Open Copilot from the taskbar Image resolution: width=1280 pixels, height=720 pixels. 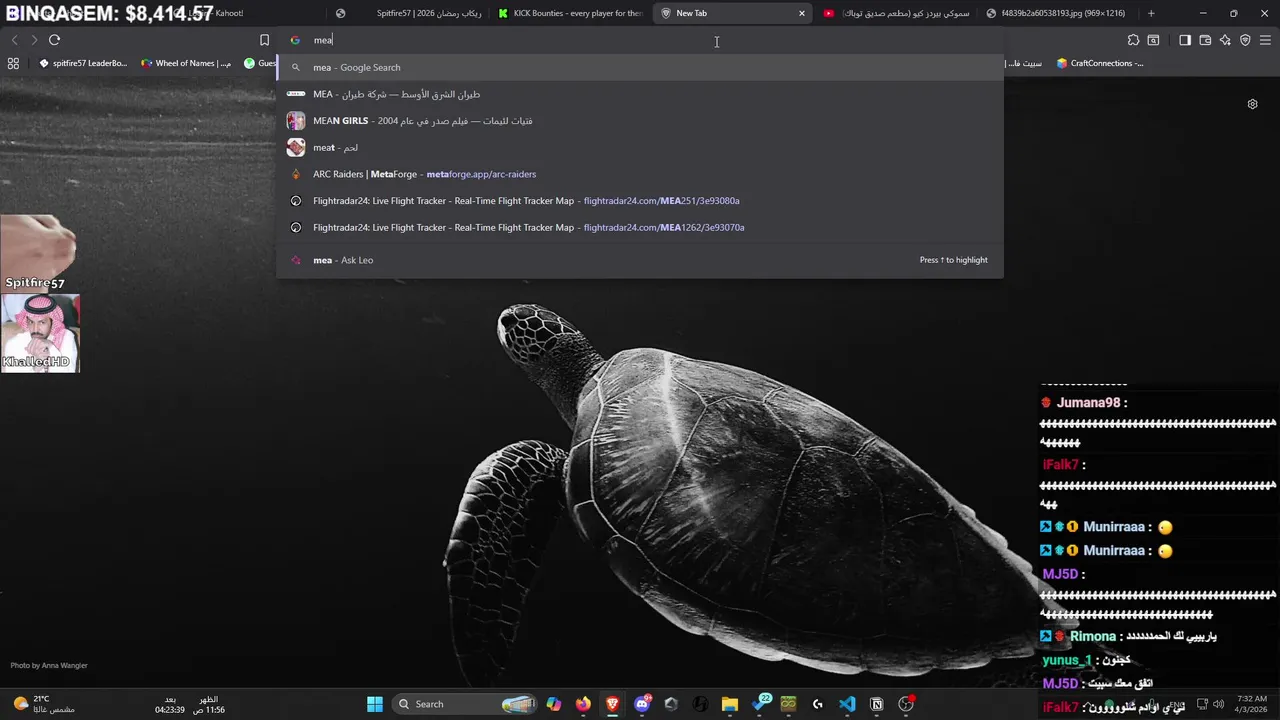(x=553, y=704)
